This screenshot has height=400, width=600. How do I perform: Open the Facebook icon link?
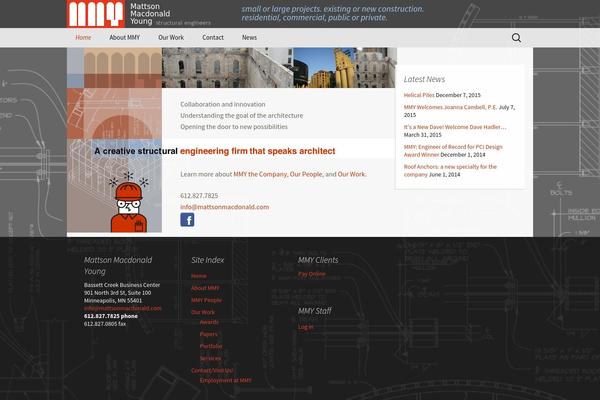pos(187,220)
